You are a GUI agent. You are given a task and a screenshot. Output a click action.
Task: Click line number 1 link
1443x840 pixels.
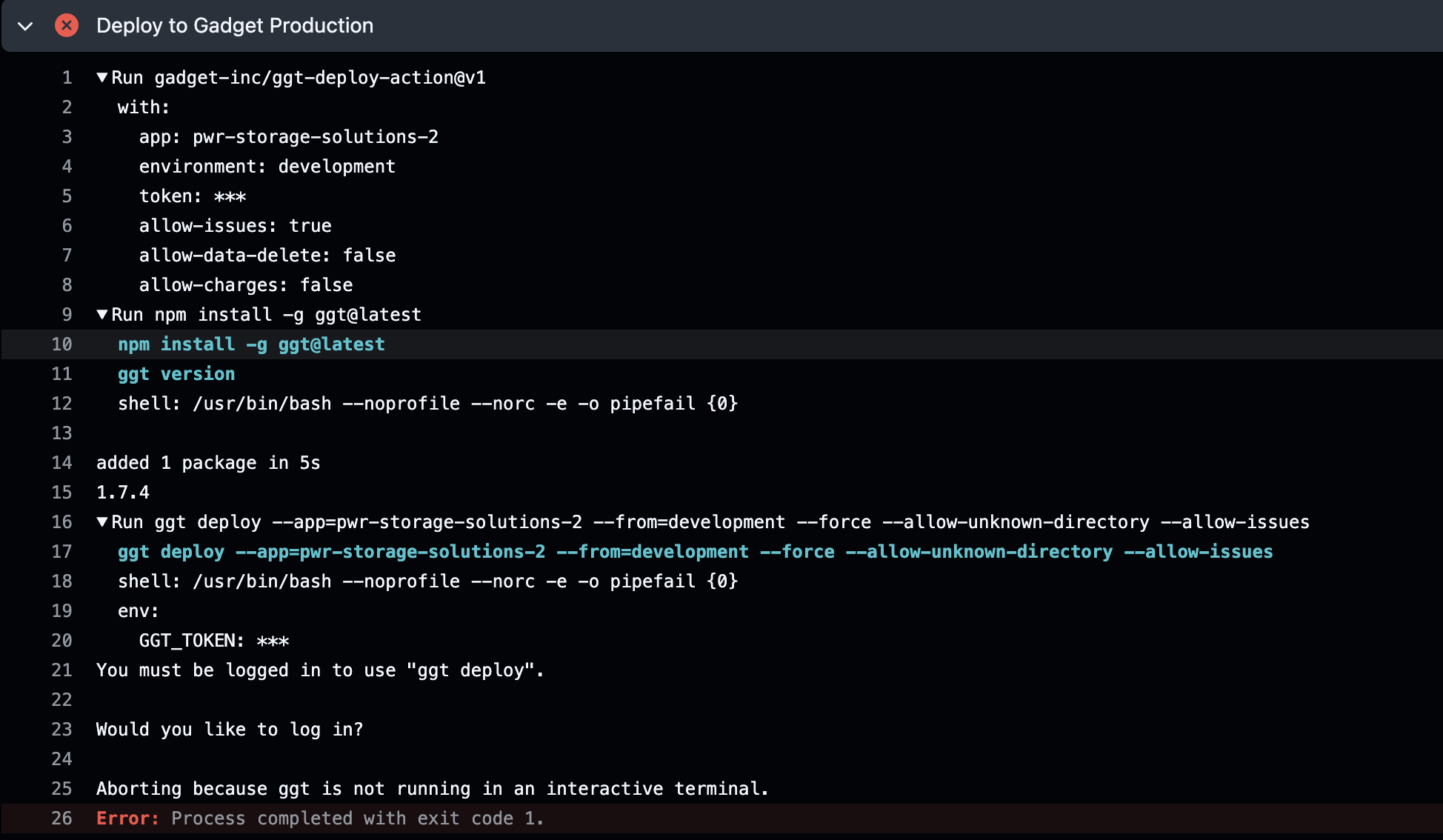67,78
